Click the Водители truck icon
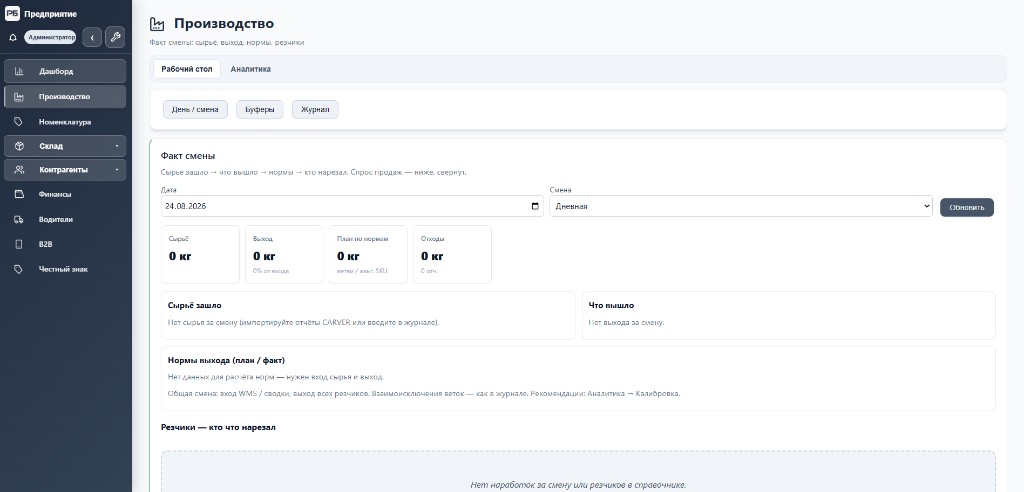This screenshot has width=1024, height=492. 19,220
